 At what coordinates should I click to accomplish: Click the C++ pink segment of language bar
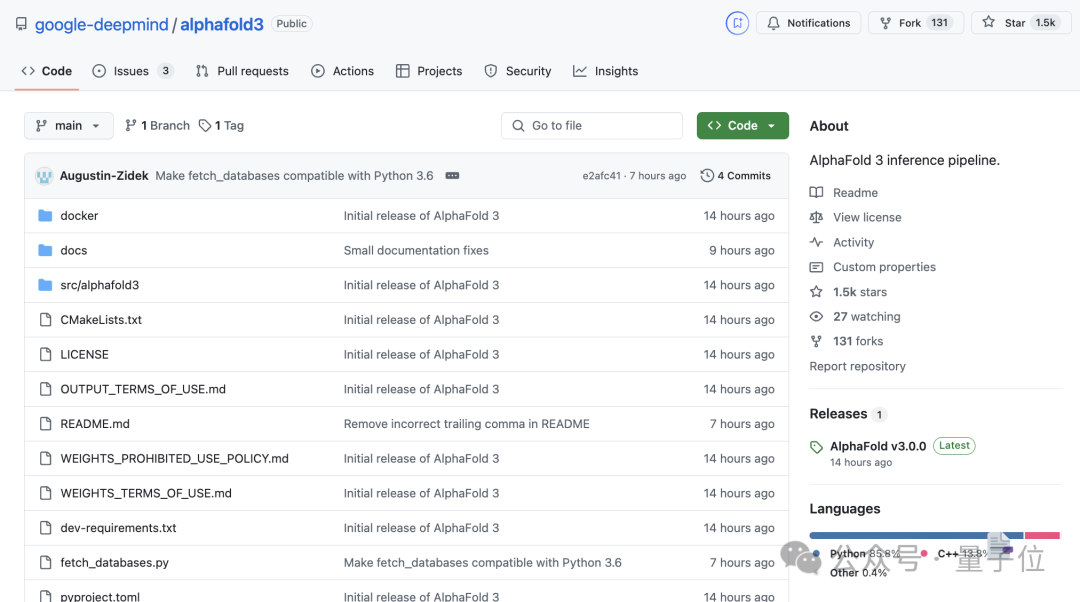(x=1041, y=535)
